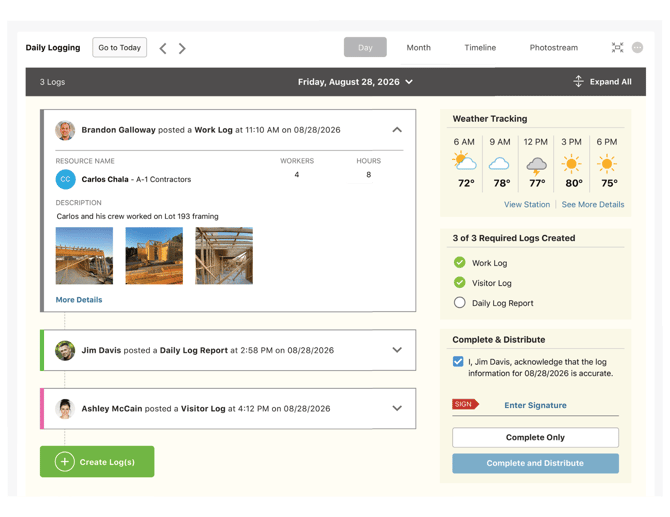Click the 9 AM cloudy weather icon
The image size is (670, 517).
tap(499, 163)
